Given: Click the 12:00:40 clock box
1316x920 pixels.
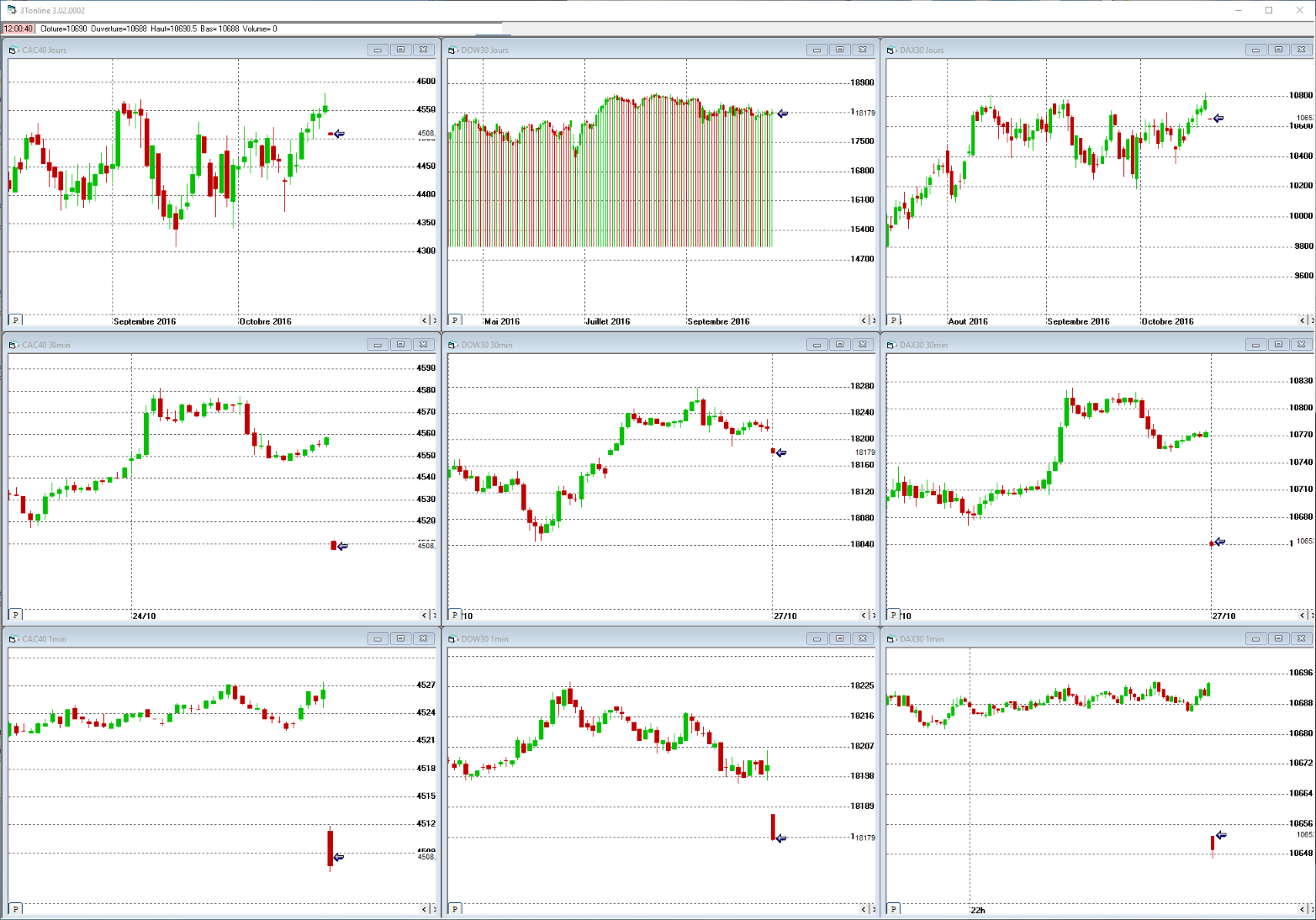Looking at the screenshot, I should point(18,29).
